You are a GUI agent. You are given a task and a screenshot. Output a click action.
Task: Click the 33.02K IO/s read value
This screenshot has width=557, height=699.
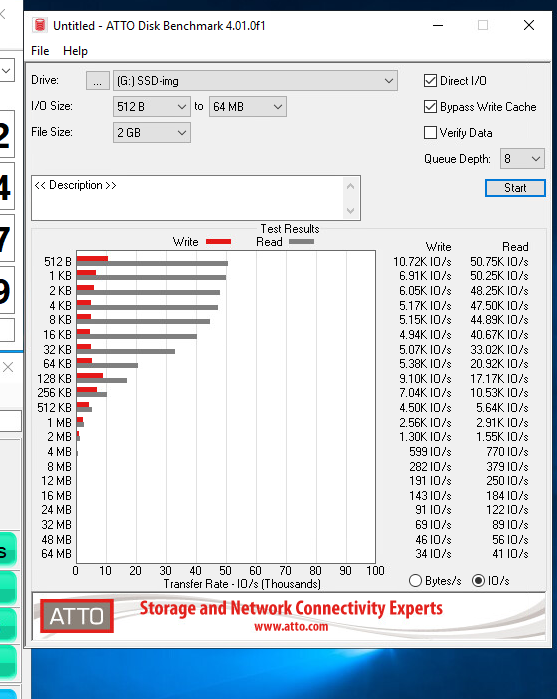[499, 350]
